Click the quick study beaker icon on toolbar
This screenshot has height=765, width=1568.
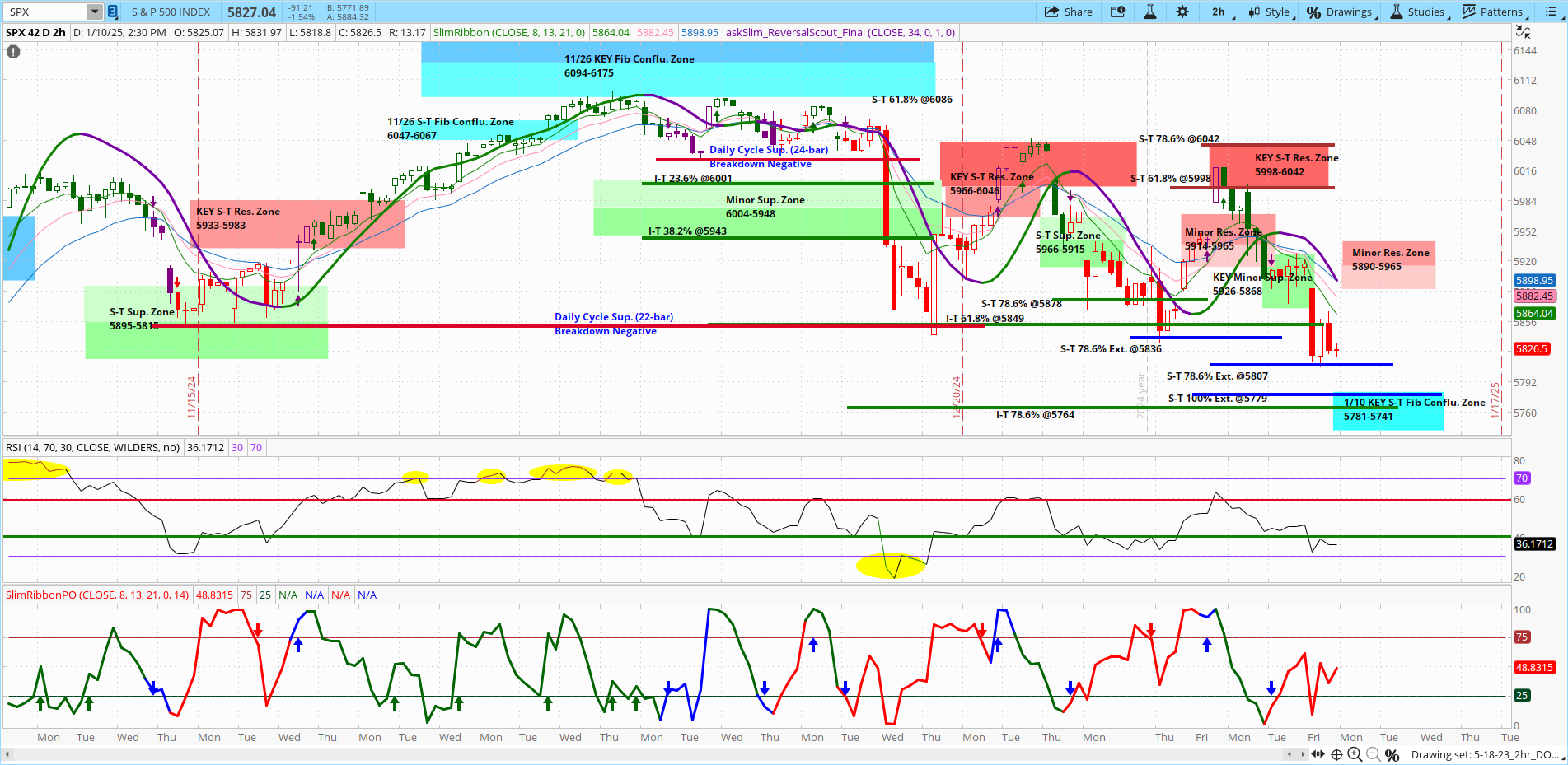pyautogui.click(x=1149, y=12)
